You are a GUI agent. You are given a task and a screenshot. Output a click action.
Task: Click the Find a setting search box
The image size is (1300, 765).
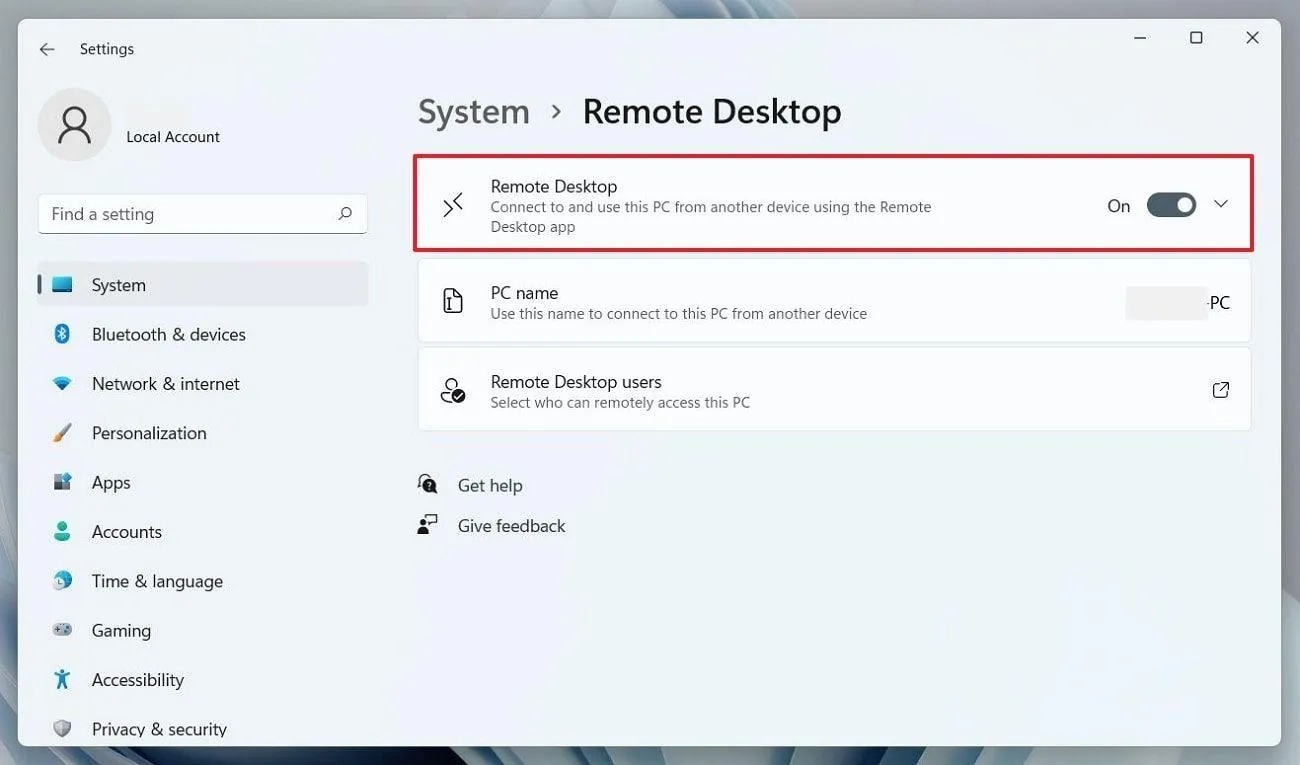pos(202,214)
